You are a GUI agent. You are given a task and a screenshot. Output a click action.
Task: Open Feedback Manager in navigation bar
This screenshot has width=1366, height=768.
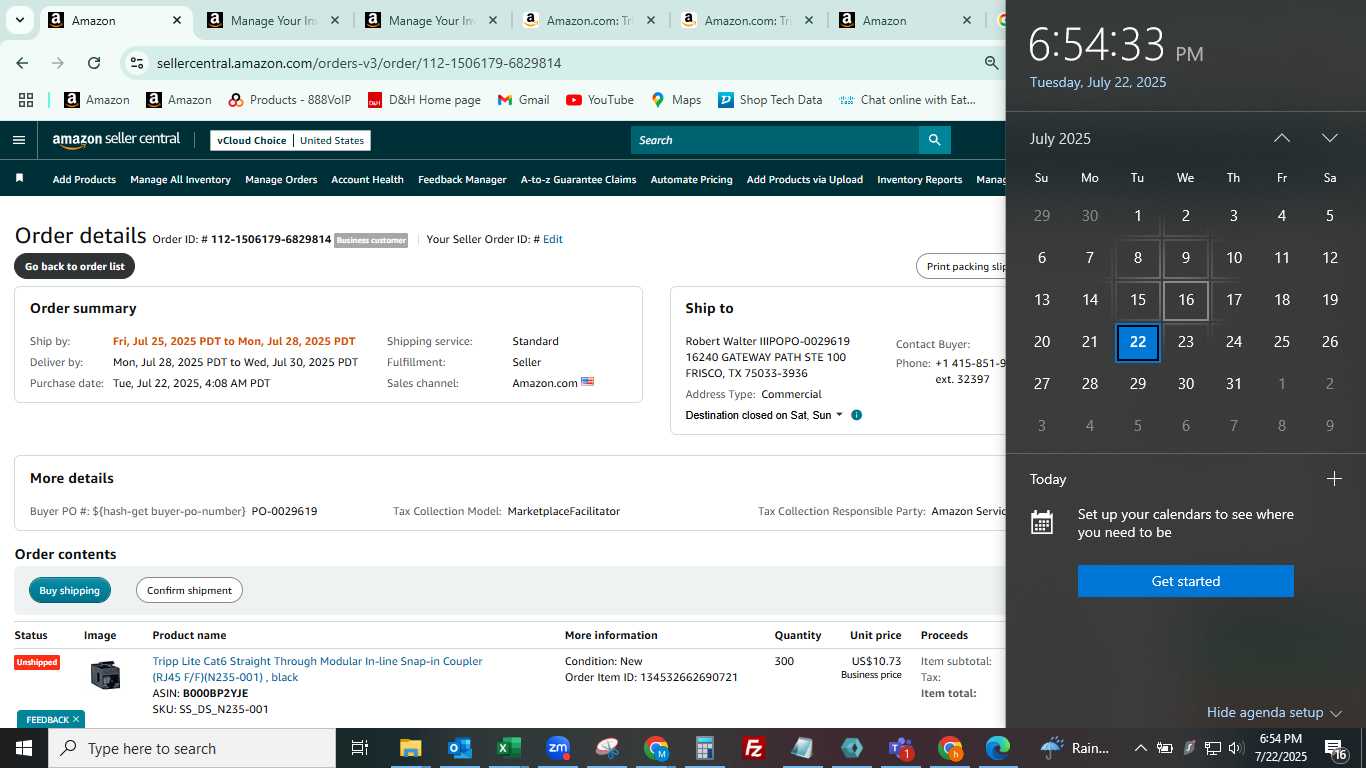click(x=462, y=180)
